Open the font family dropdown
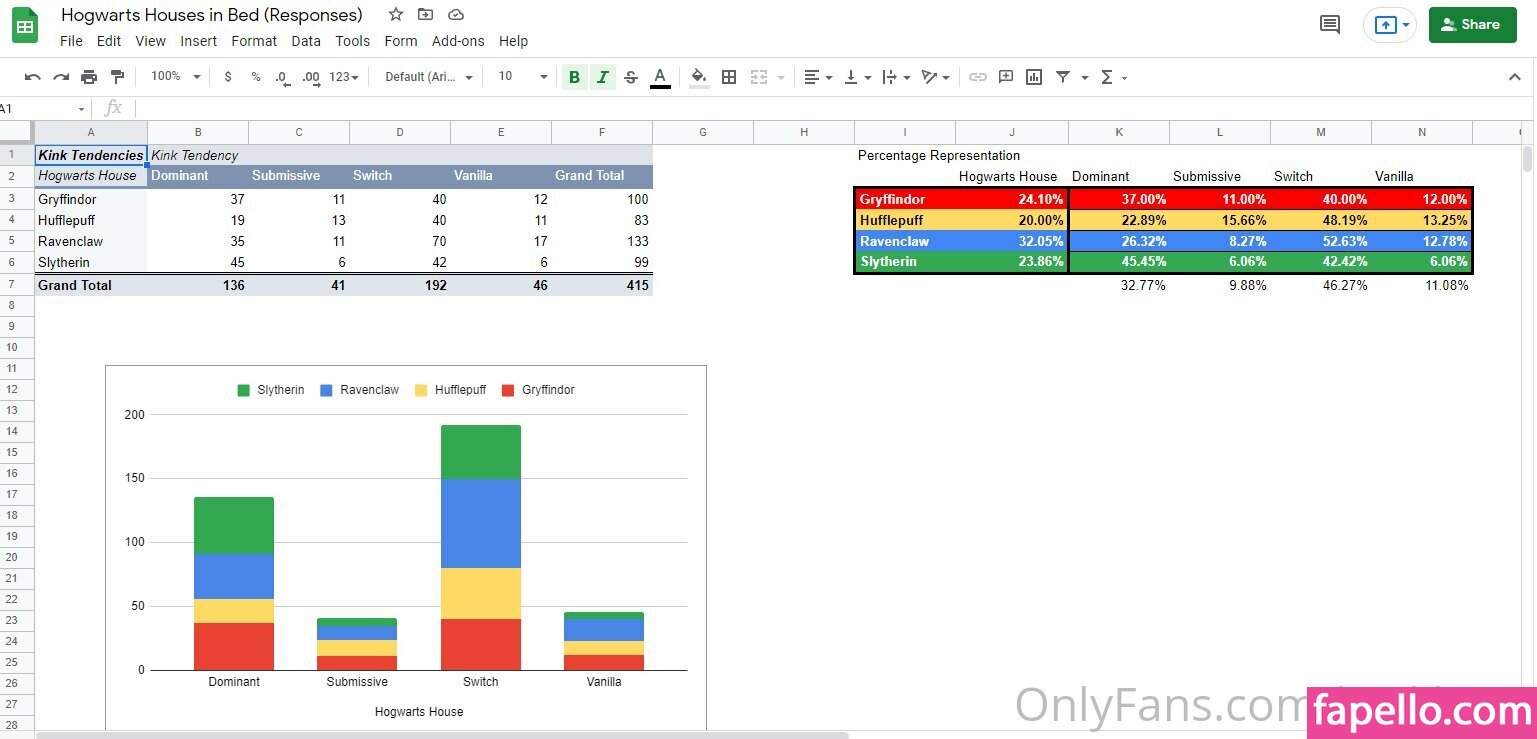The height and width of the screenshot is (739, 1537). 429,77
